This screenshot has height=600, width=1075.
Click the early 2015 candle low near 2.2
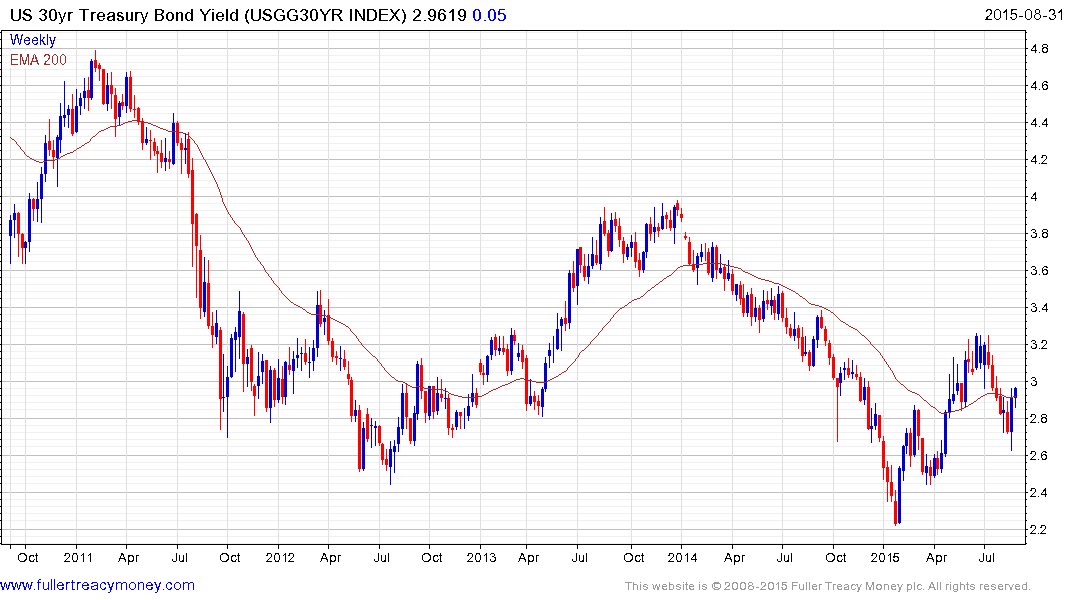(897, 521)
